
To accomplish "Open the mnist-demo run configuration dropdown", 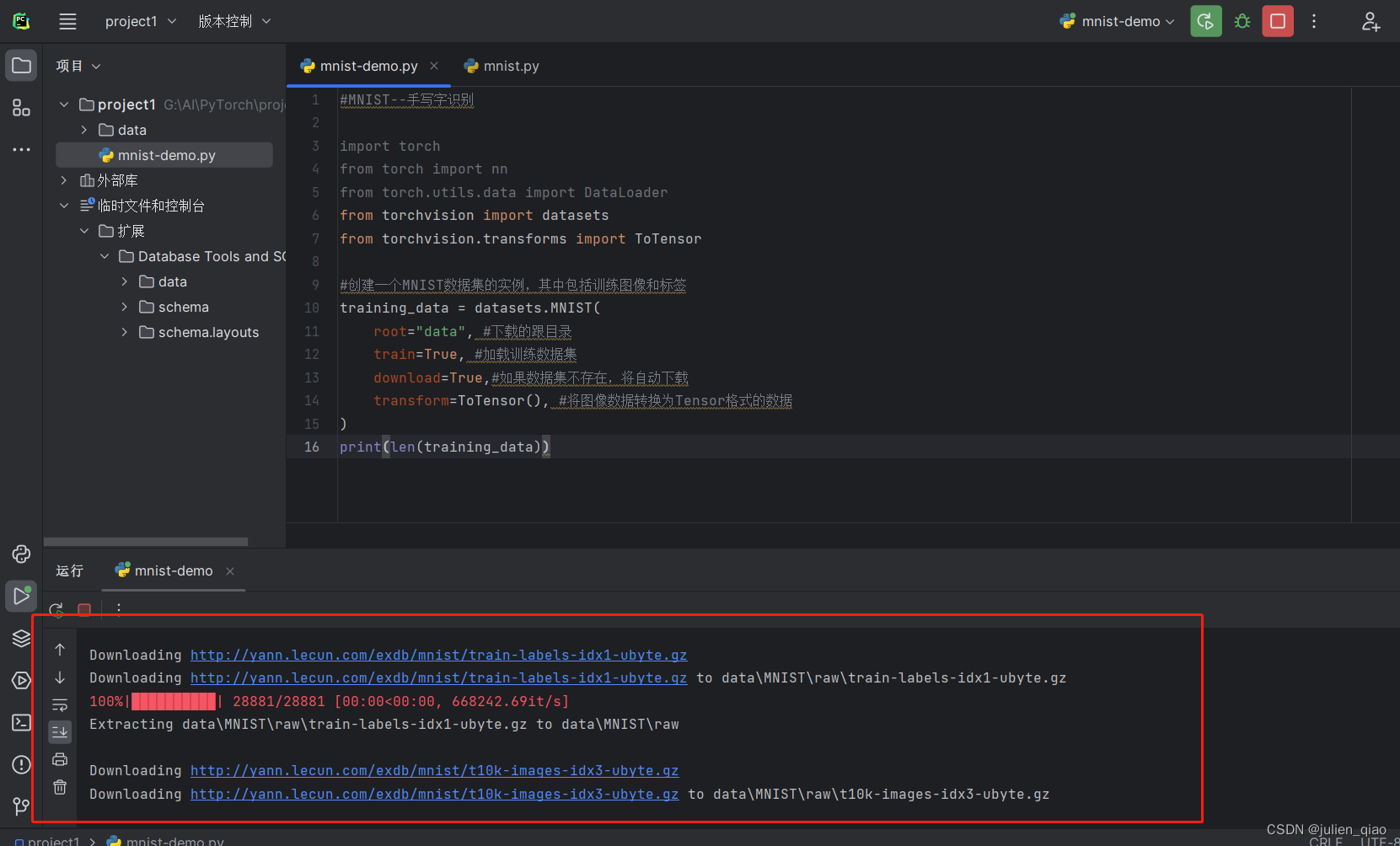I will pyautogui.click(x=1118, y=21).
